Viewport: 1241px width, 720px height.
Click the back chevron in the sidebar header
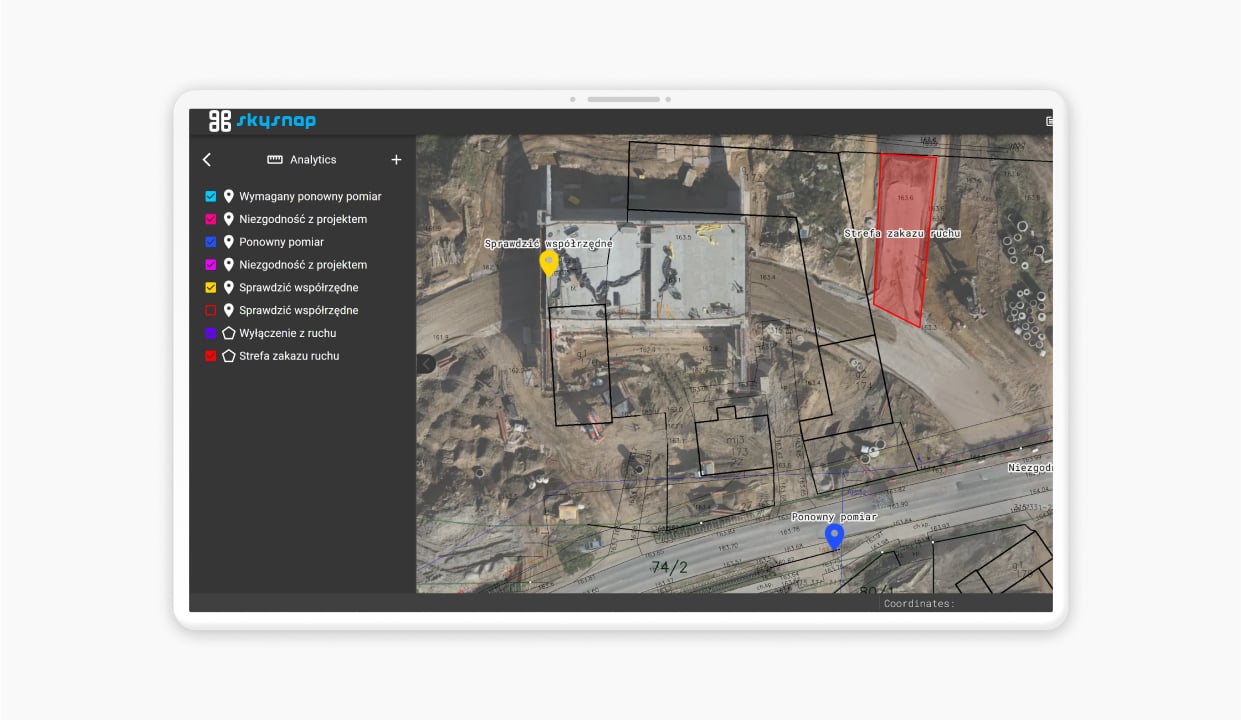click(x=207, y=159)
